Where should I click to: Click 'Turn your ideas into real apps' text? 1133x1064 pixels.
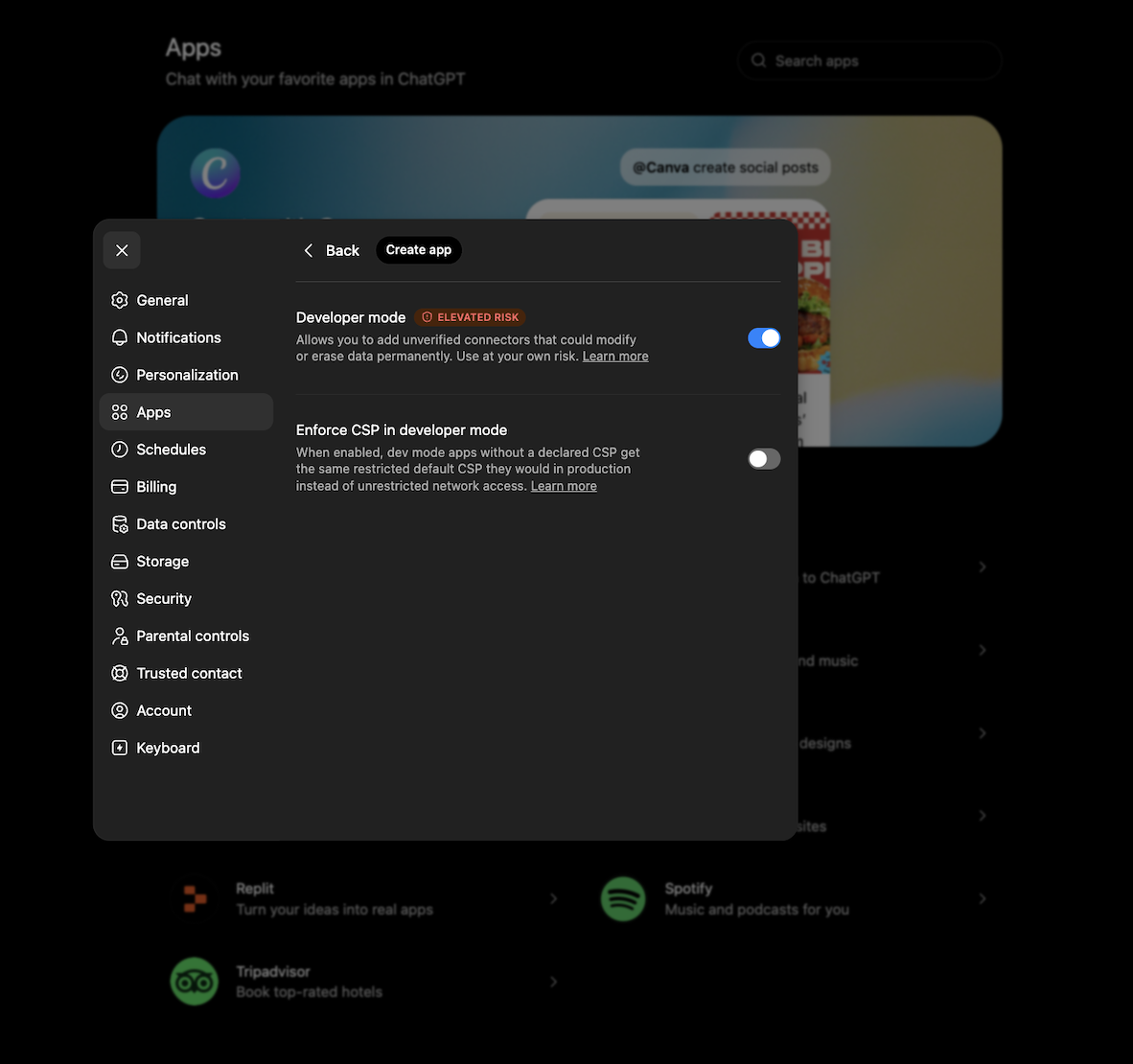click(x=334, y=910)
